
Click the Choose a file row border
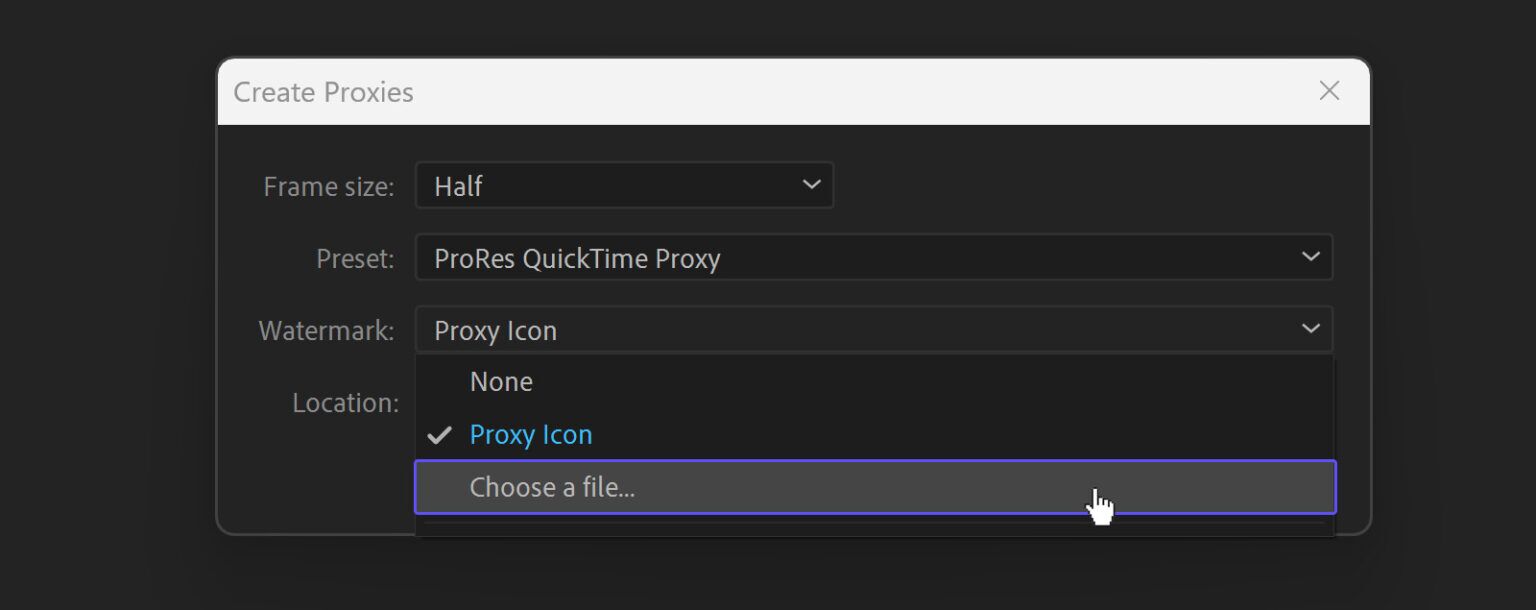(874, 462)
